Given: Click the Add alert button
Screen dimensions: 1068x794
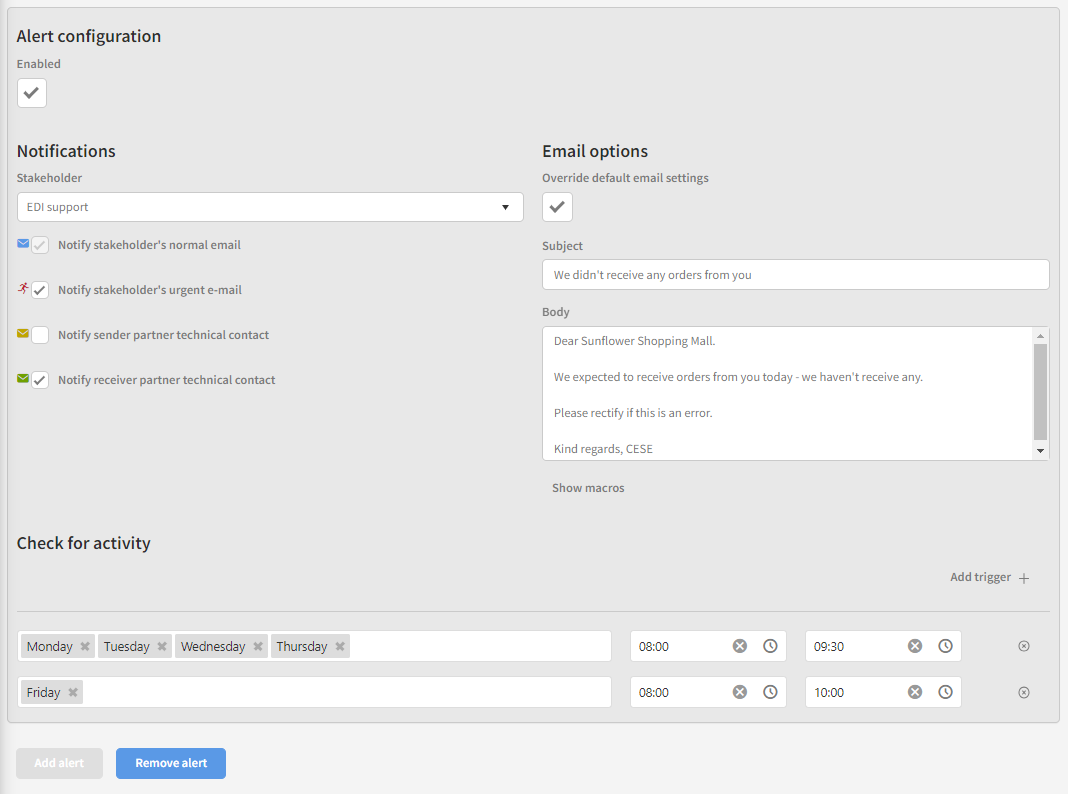Looking at the screenshot, I should pyautogui.click(x=59, y=763).
